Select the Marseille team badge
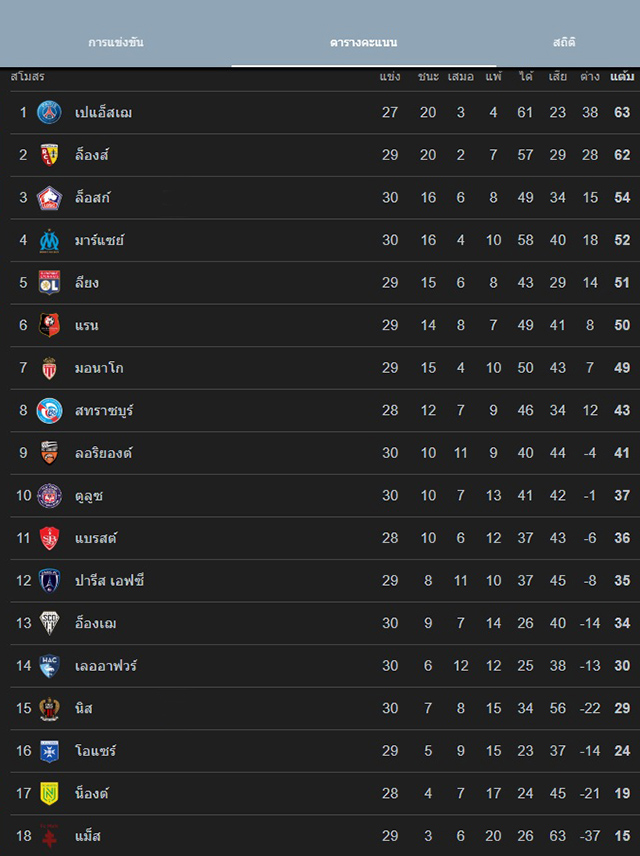Viewport: 640px width, 856px height. [x=49, y=240]
